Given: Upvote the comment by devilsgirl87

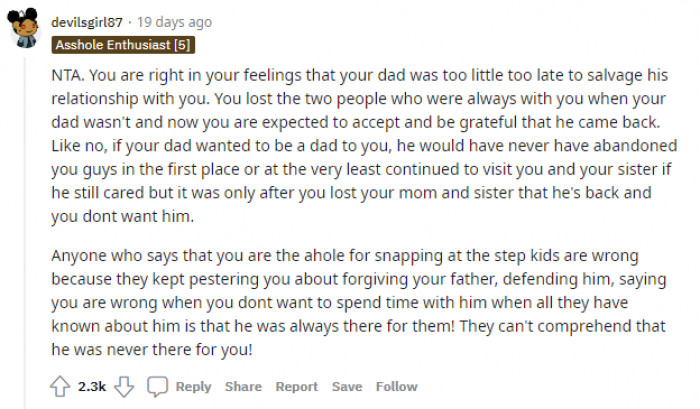Looking at the screenshot, I should coord(58,387).
